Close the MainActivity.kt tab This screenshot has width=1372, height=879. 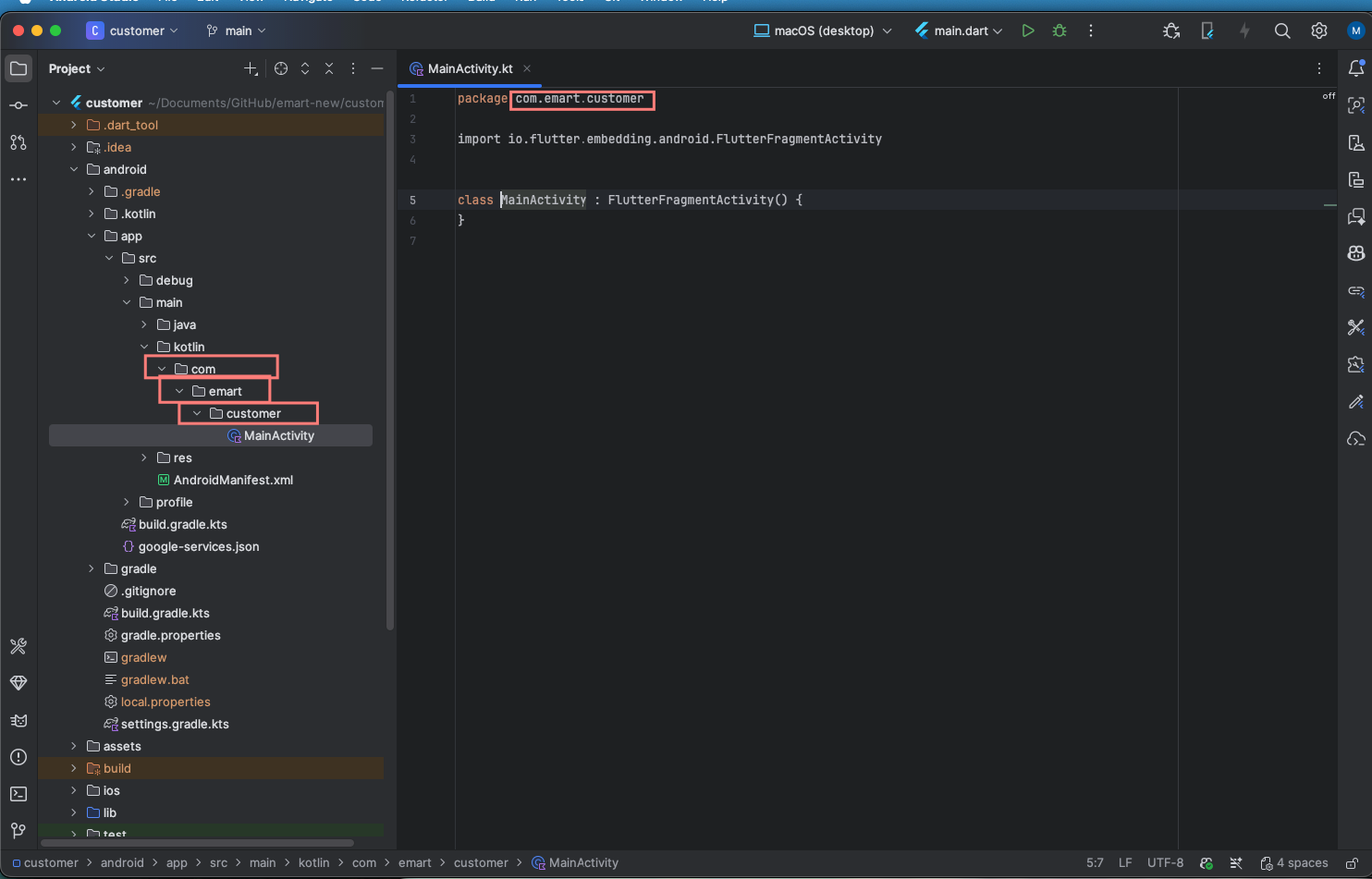[x=527, y=68]
